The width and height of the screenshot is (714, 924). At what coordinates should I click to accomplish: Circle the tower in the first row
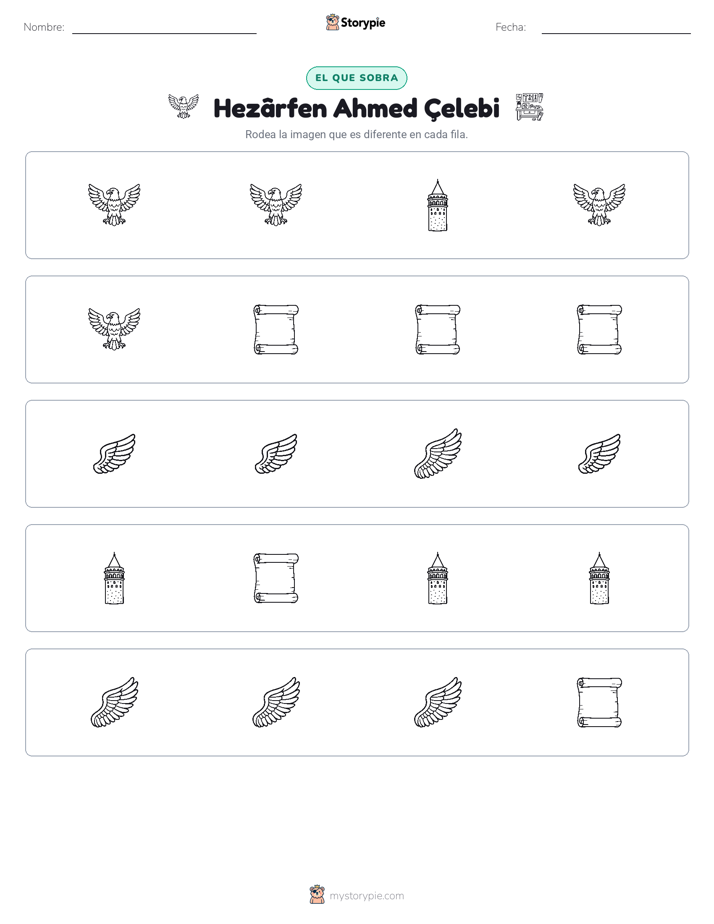pyautogui.click(x=437, y=205)
